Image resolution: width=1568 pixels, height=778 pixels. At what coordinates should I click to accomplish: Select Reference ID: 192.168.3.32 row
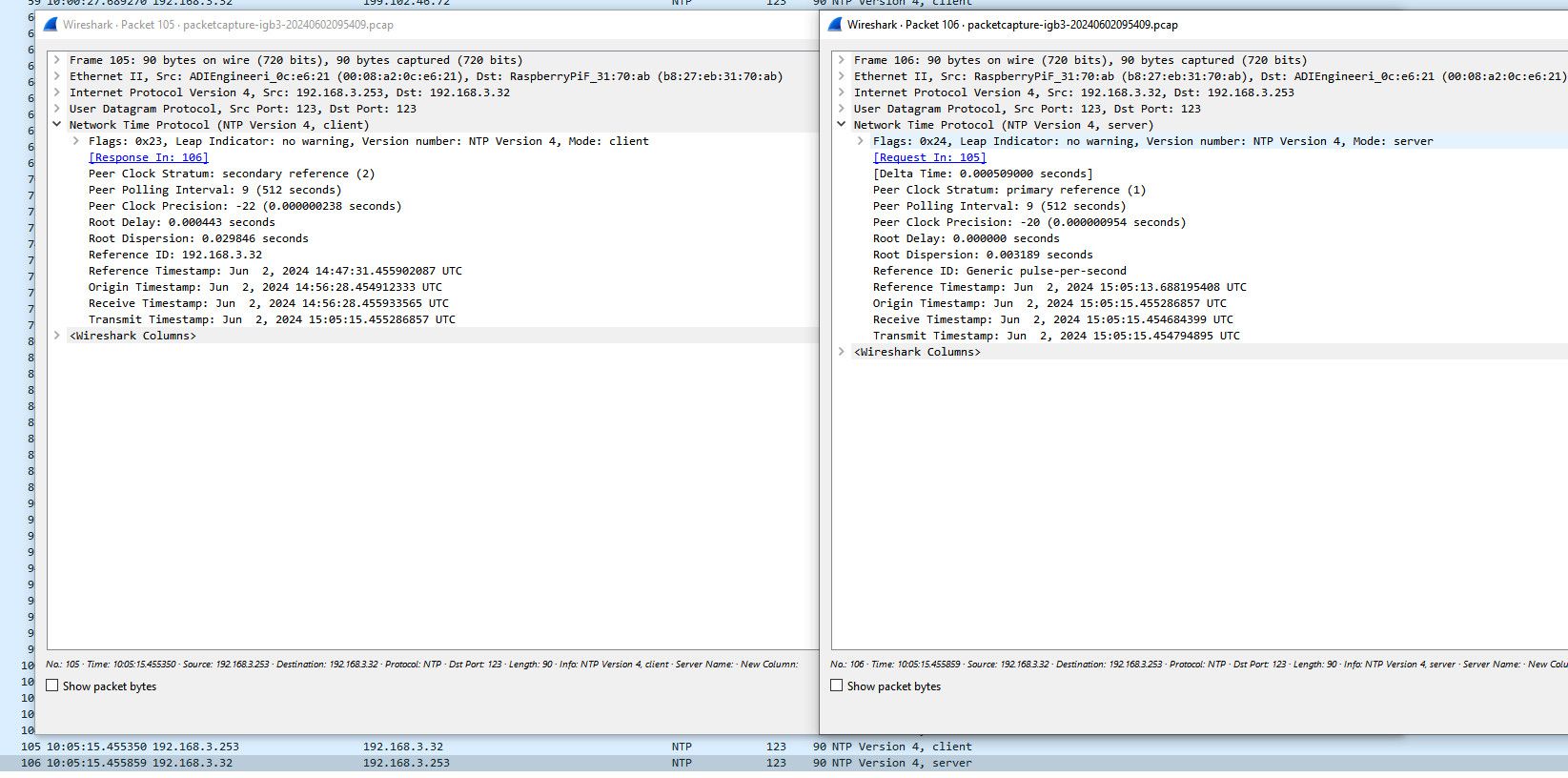click(x=175, y=255)
